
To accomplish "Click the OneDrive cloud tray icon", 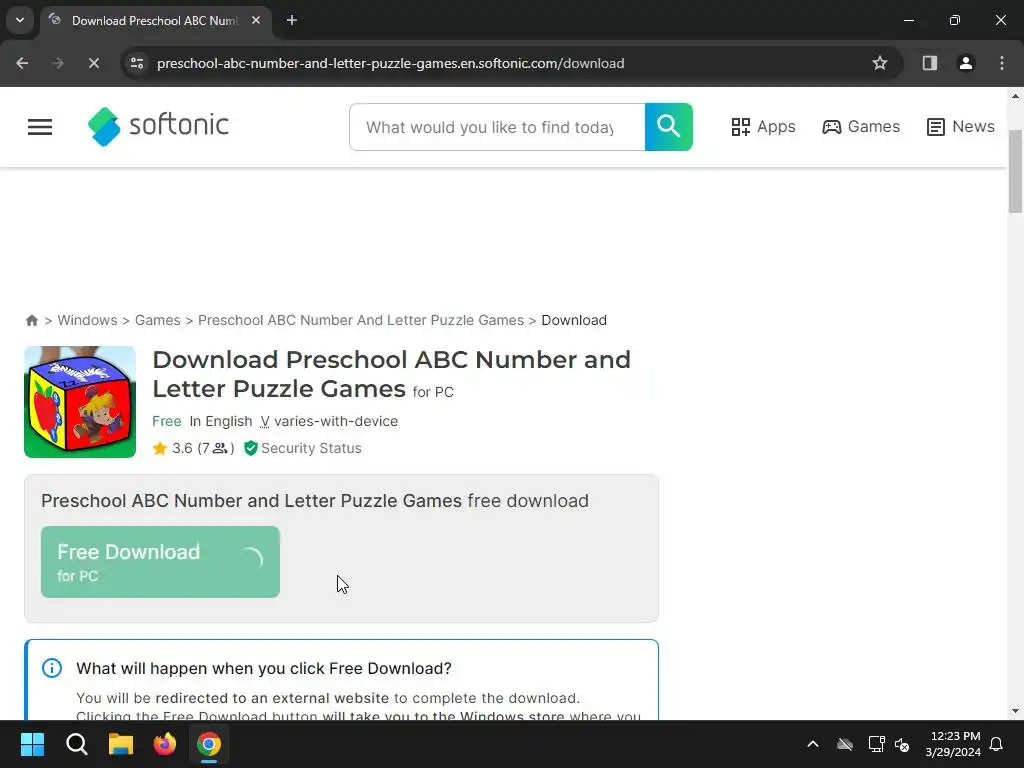I will point(845,744).
